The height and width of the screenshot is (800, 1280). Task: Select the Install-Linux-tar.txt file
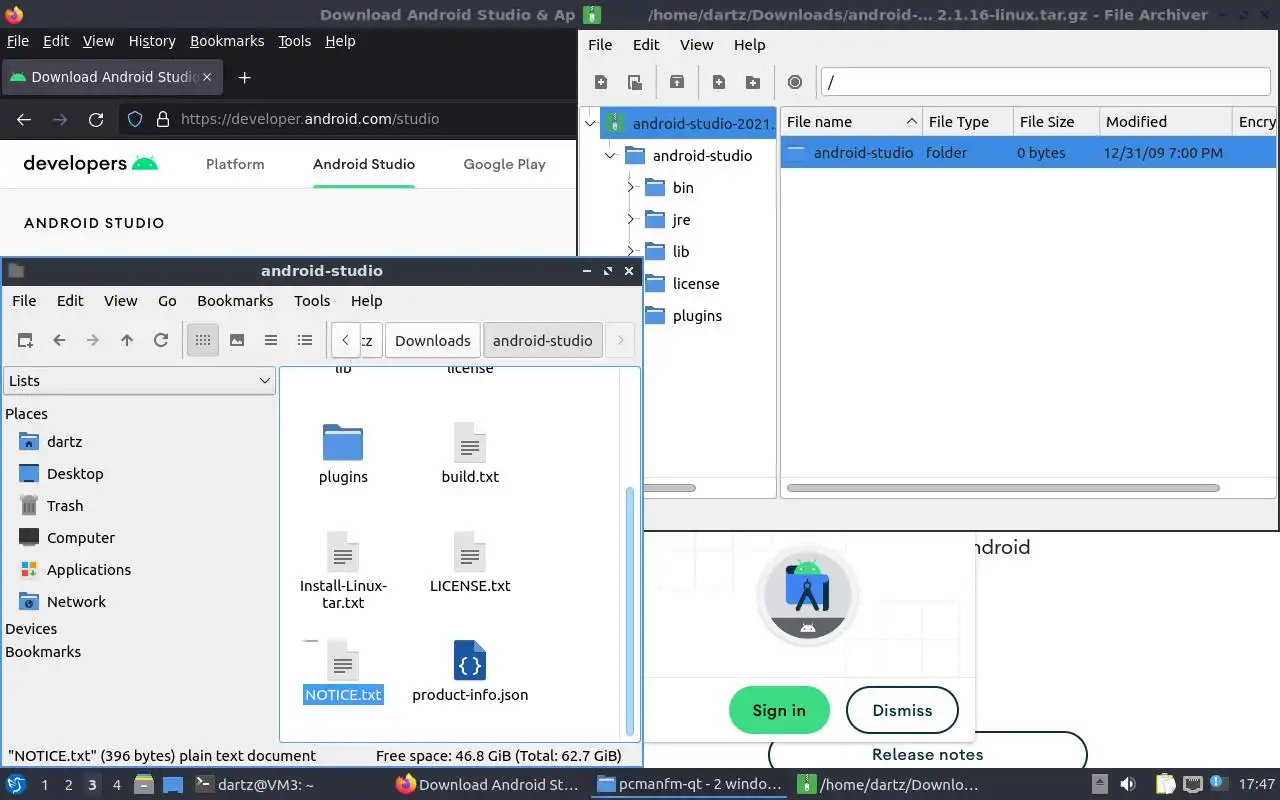[x=343, y=570]
